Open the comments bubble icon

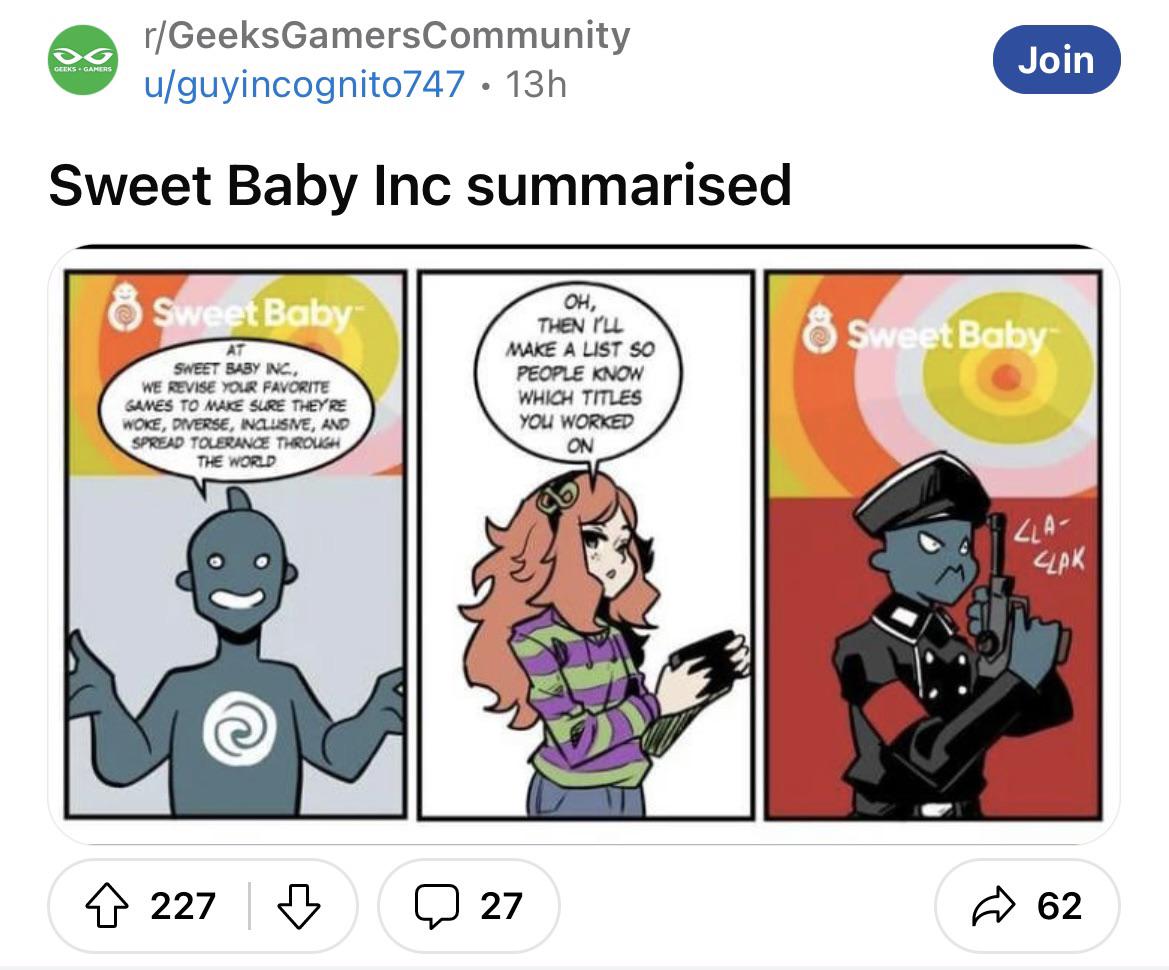coord(436,905)
